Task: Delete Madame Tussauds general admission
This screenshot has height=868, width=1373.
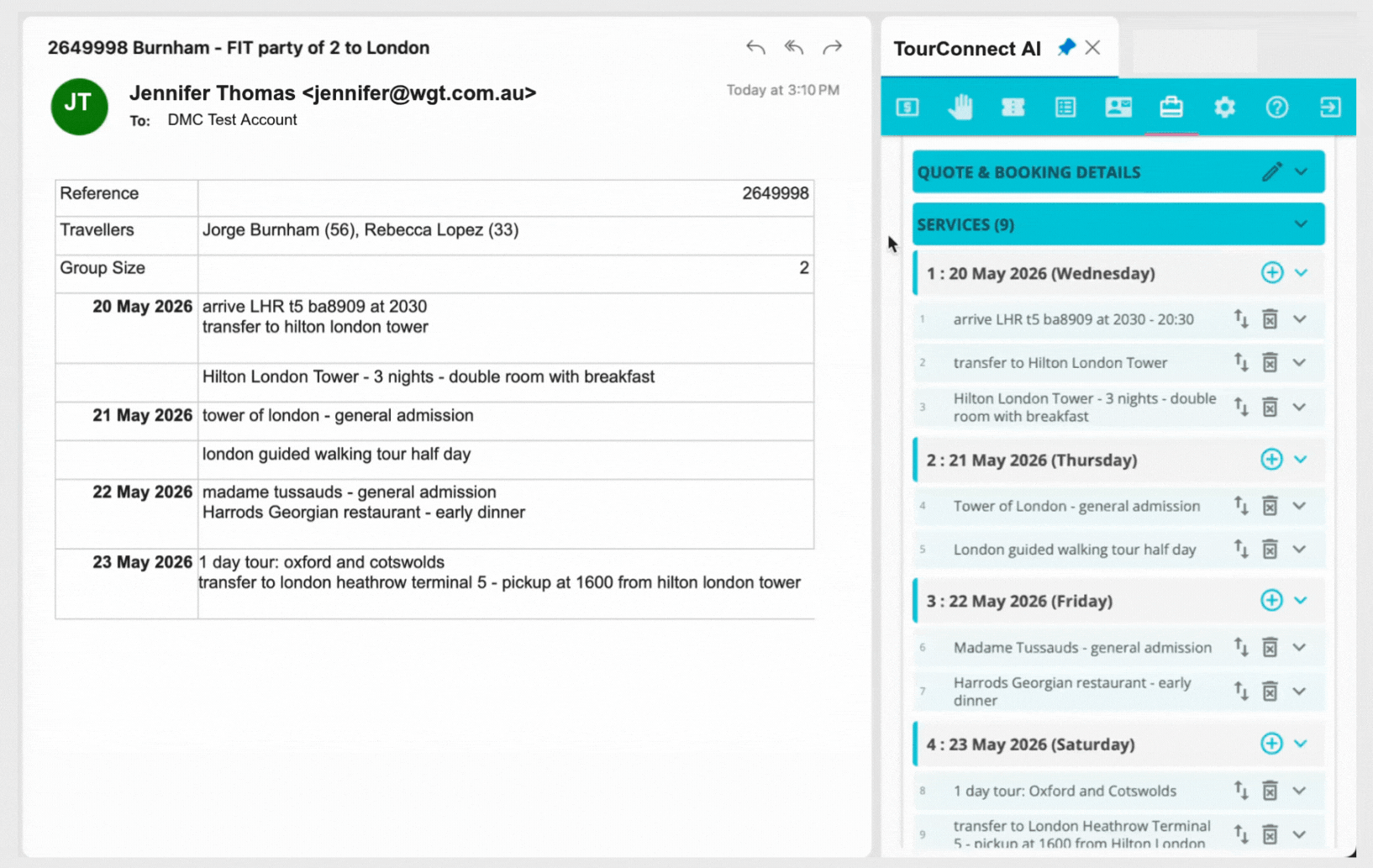Action: click(1270, 648)
